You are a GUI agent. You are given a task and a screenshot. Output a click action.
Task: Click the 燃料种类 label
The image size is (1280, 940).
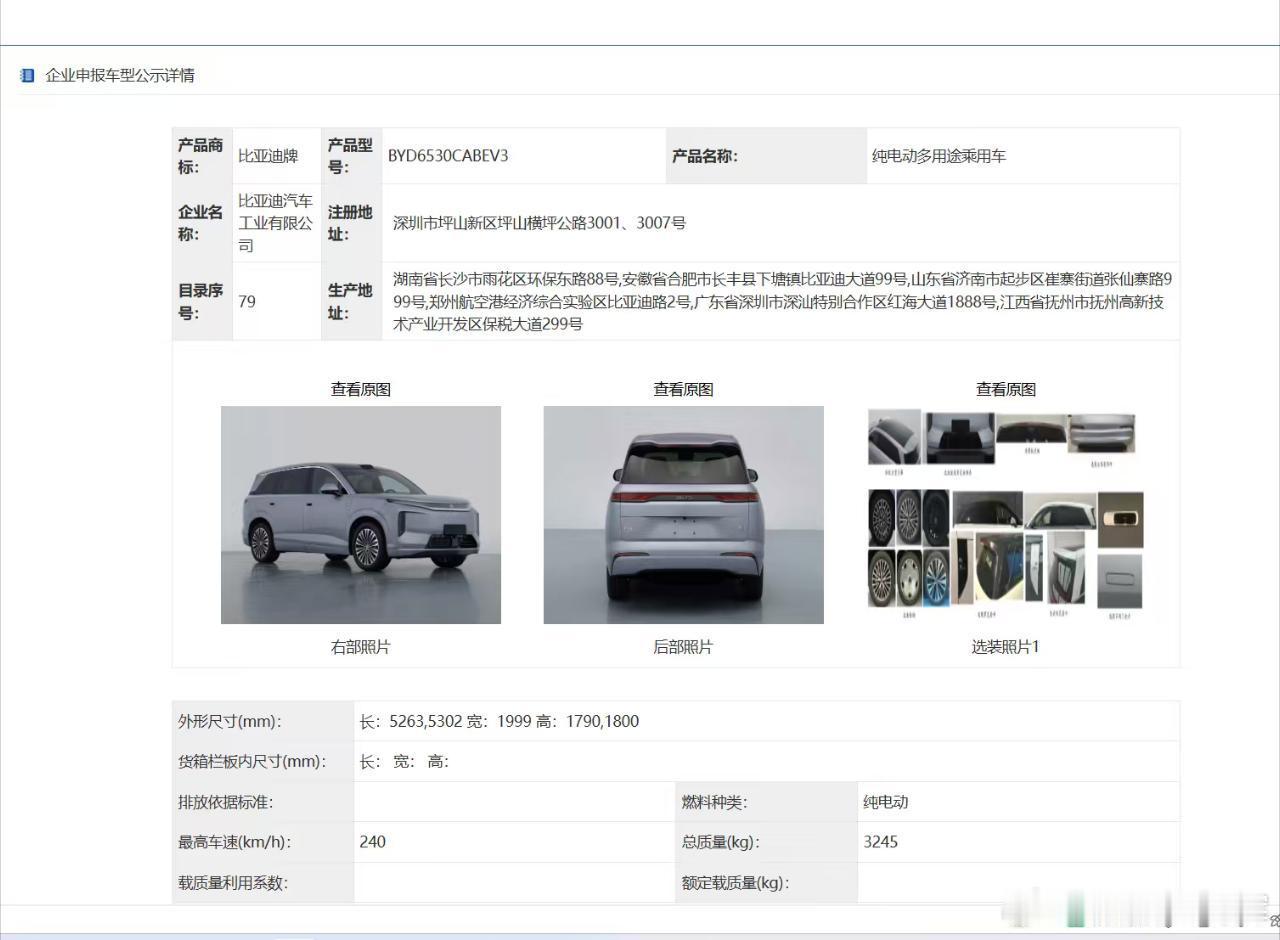pyautogui.click(x=715, y=802)
